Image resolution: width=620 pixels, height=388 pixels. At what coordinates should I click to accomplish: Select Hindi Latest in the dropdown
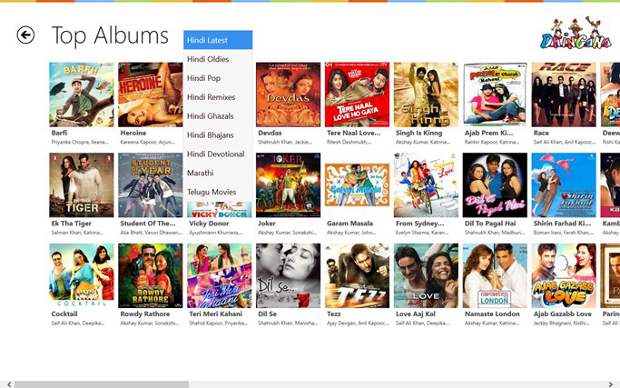tap(218, 40)
